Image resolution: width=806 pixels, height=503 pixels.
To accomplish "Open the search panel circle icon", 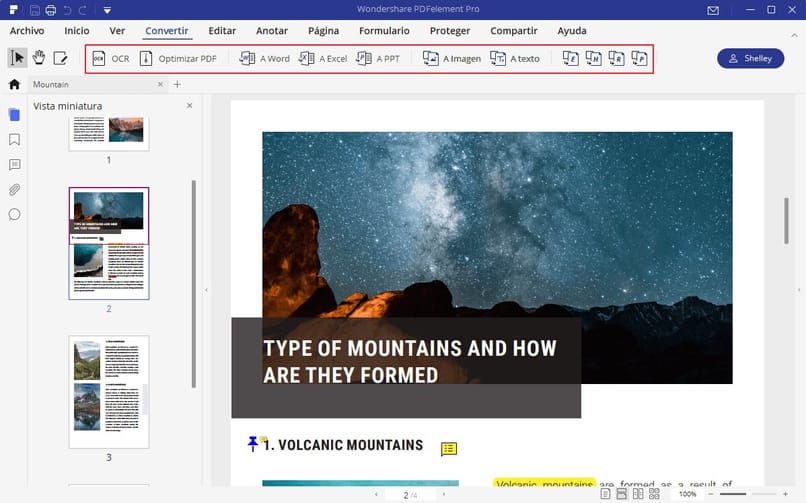I will click(x=14, y=214).
